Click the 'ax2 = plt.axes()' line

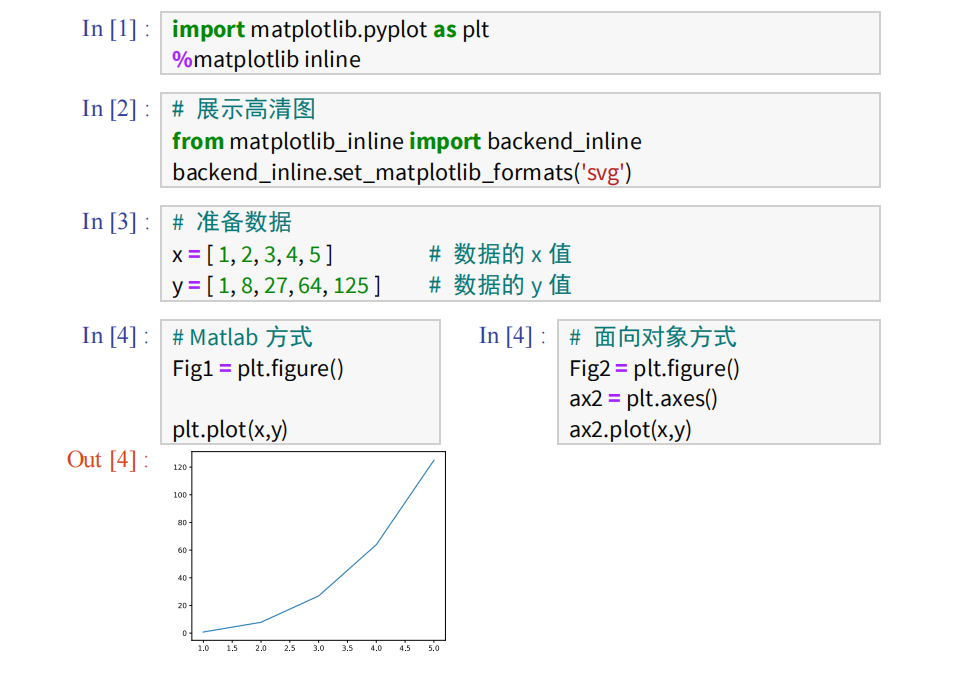pyautogui.click(x=643, y=399)
